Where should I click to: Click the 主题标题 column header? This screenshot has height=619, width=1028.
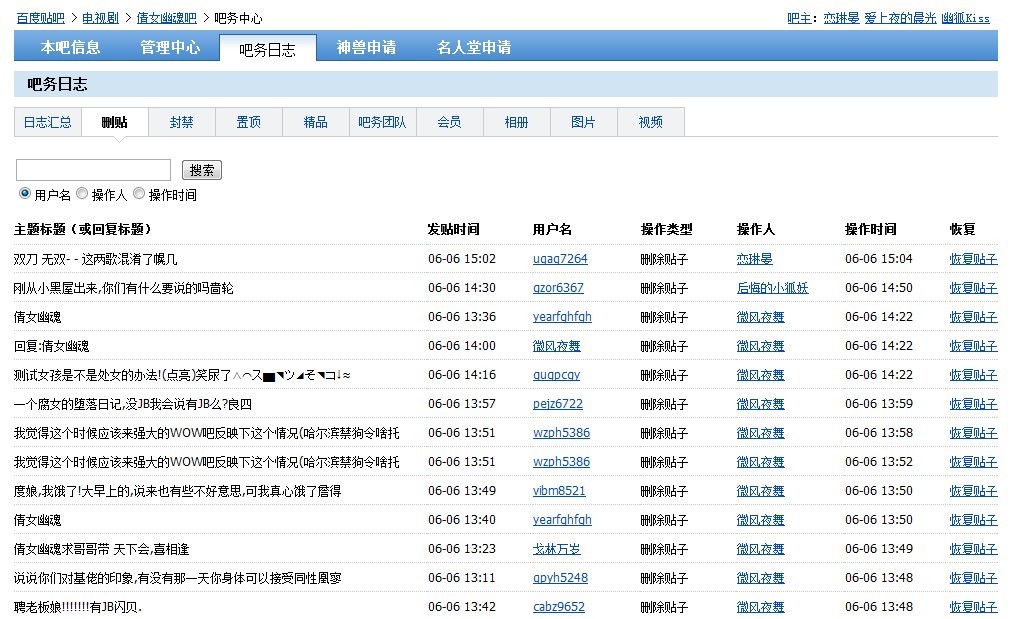(x=83, y=229)
